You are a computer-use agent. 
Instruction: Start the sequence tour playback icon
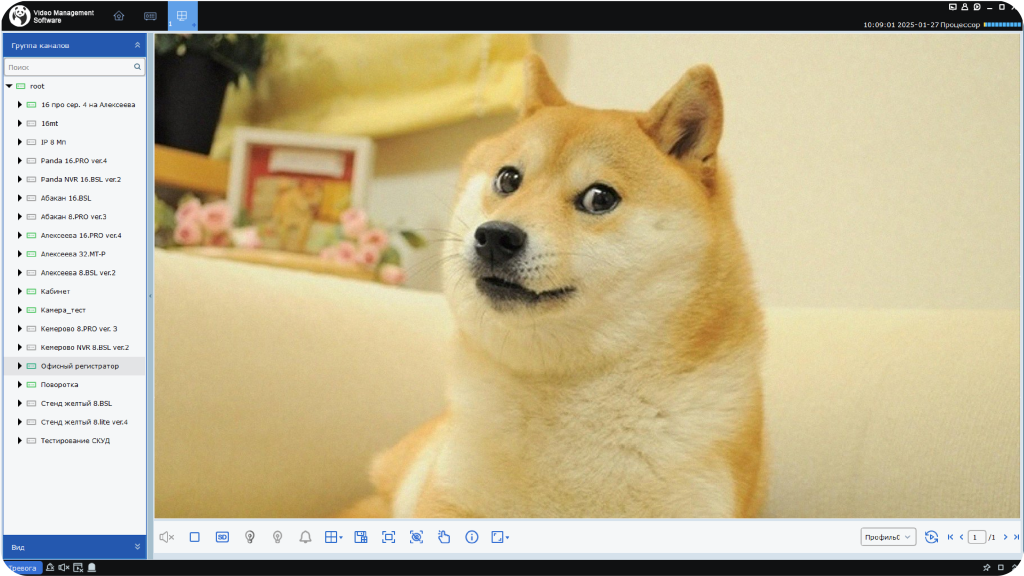[x=931, y=537]
